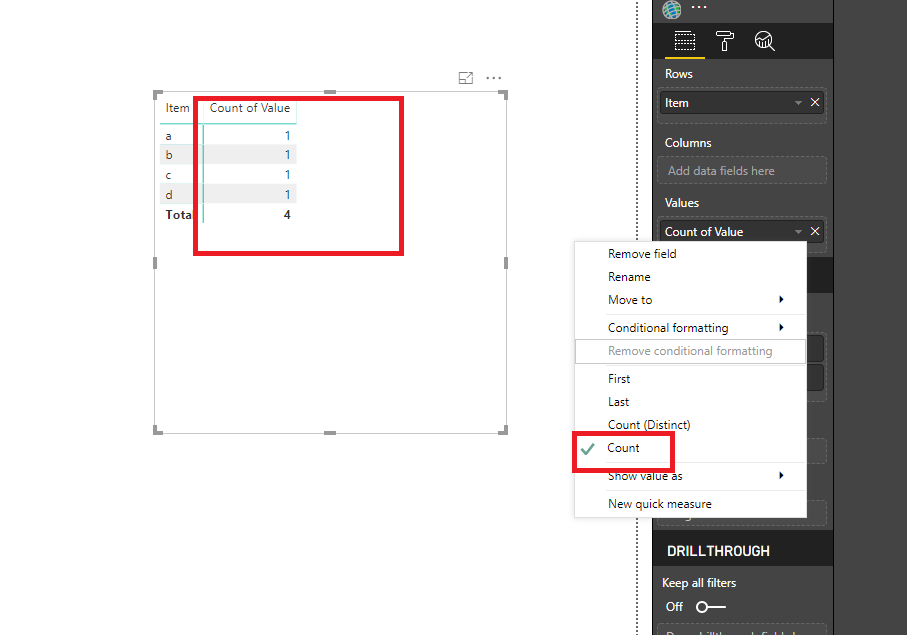Select row c in the matrix
The width and height of the screenshot is (907, 635).
click(228, 174)
